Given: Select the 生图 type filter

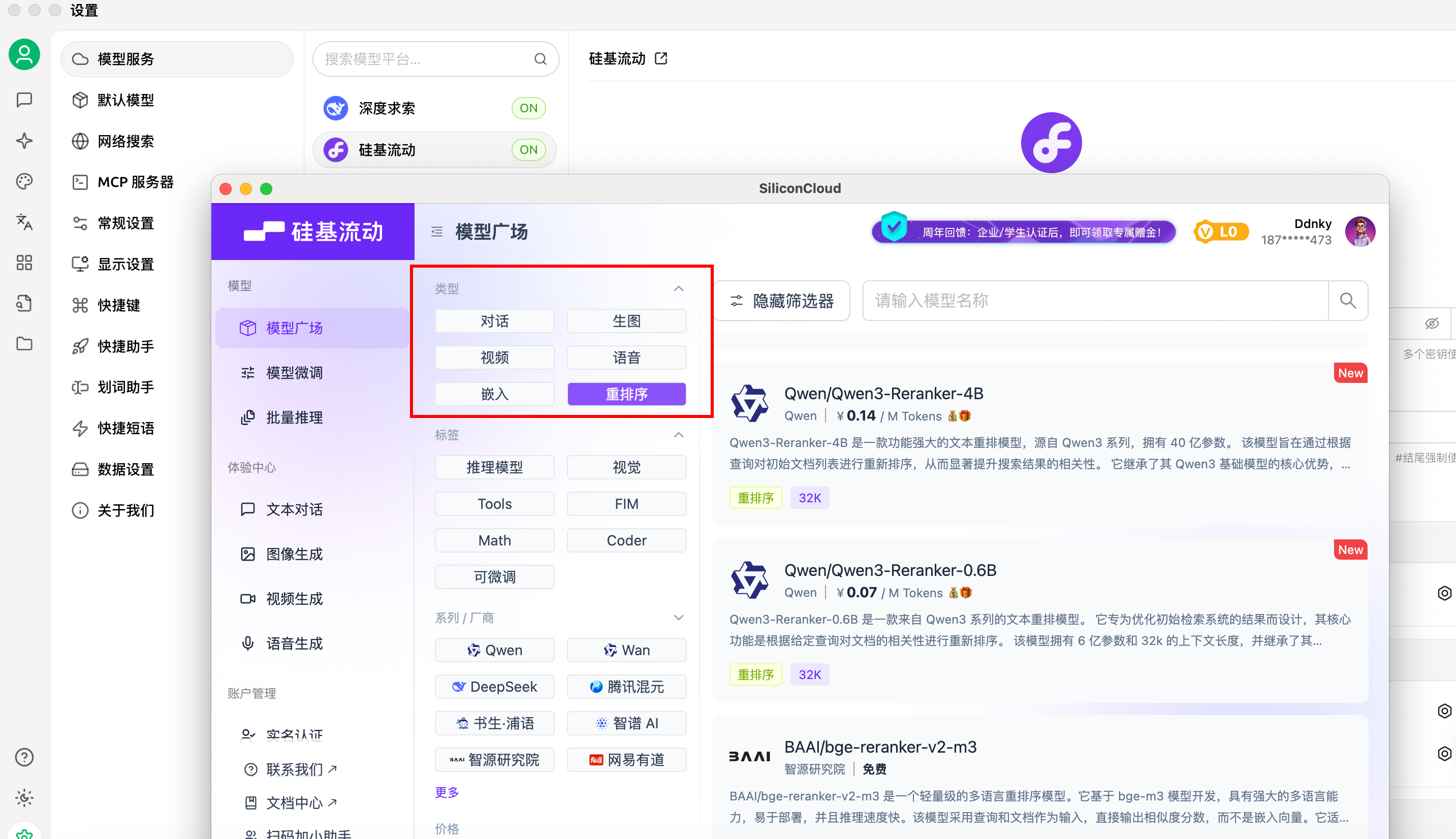Looking at the screenshot, I should tap(626, 321).
